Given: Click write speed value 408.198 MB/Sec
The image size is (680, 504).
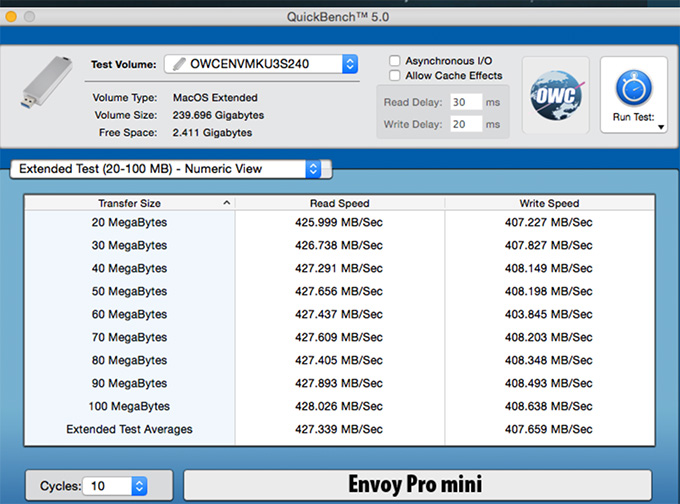Looking at the screenshot, I should (x=549, y=291).
